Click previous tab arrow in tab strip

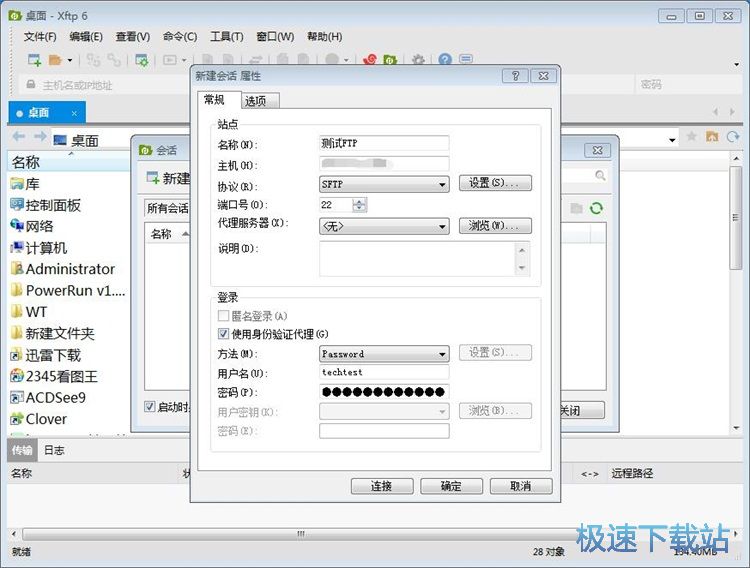click(716, 112)
